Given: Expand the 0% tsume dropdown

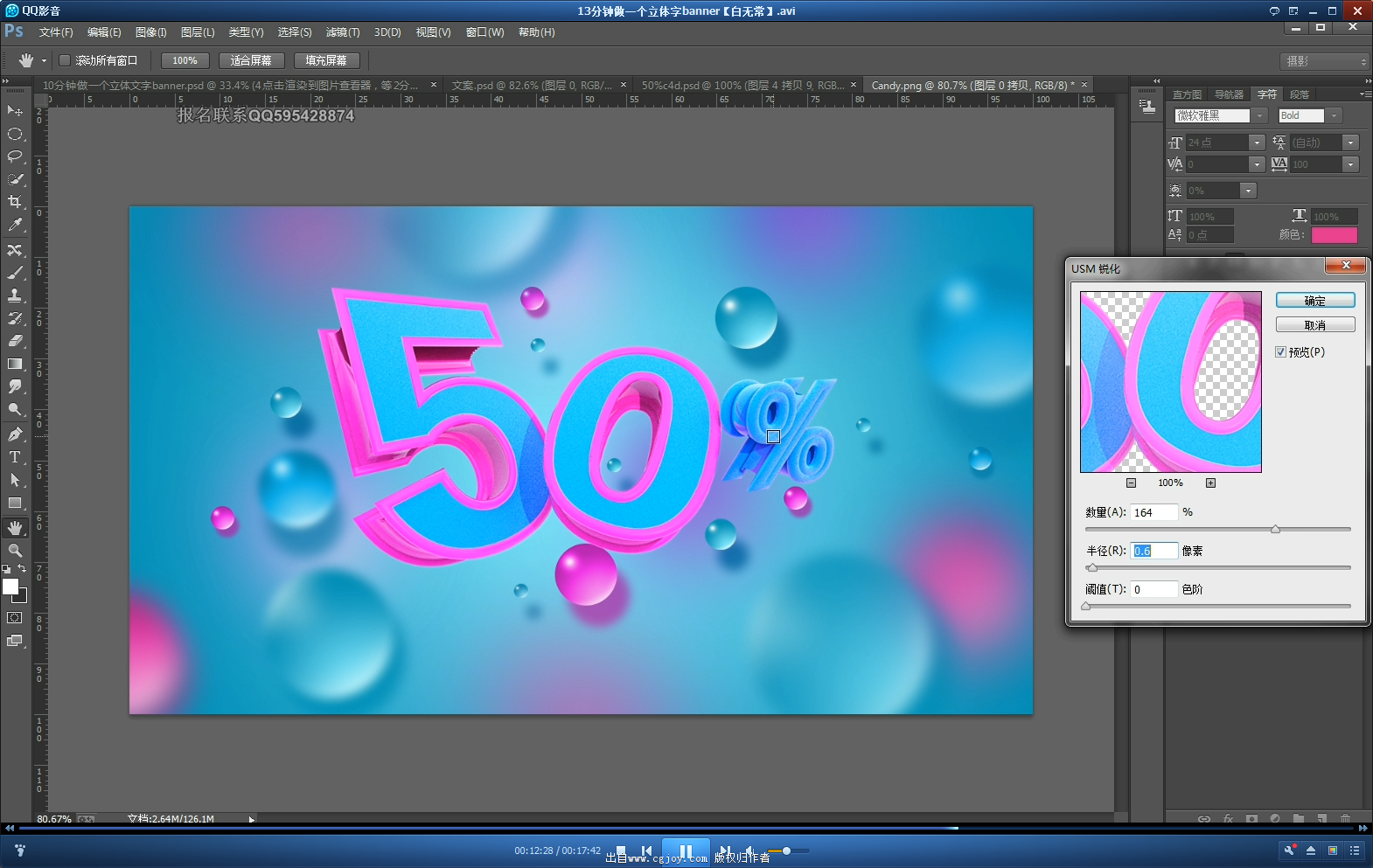Looking at the screenshot, I should [1248, 191].
